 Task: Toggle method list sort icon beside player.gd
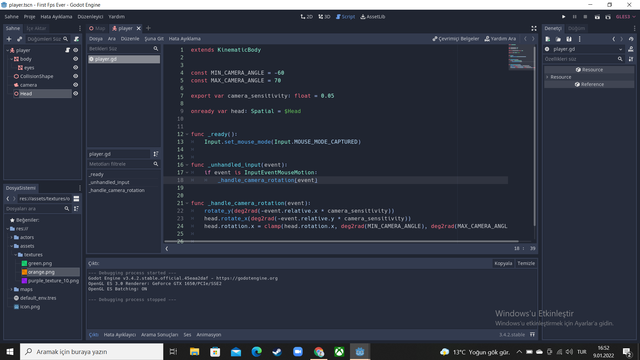tap(156, 154)
